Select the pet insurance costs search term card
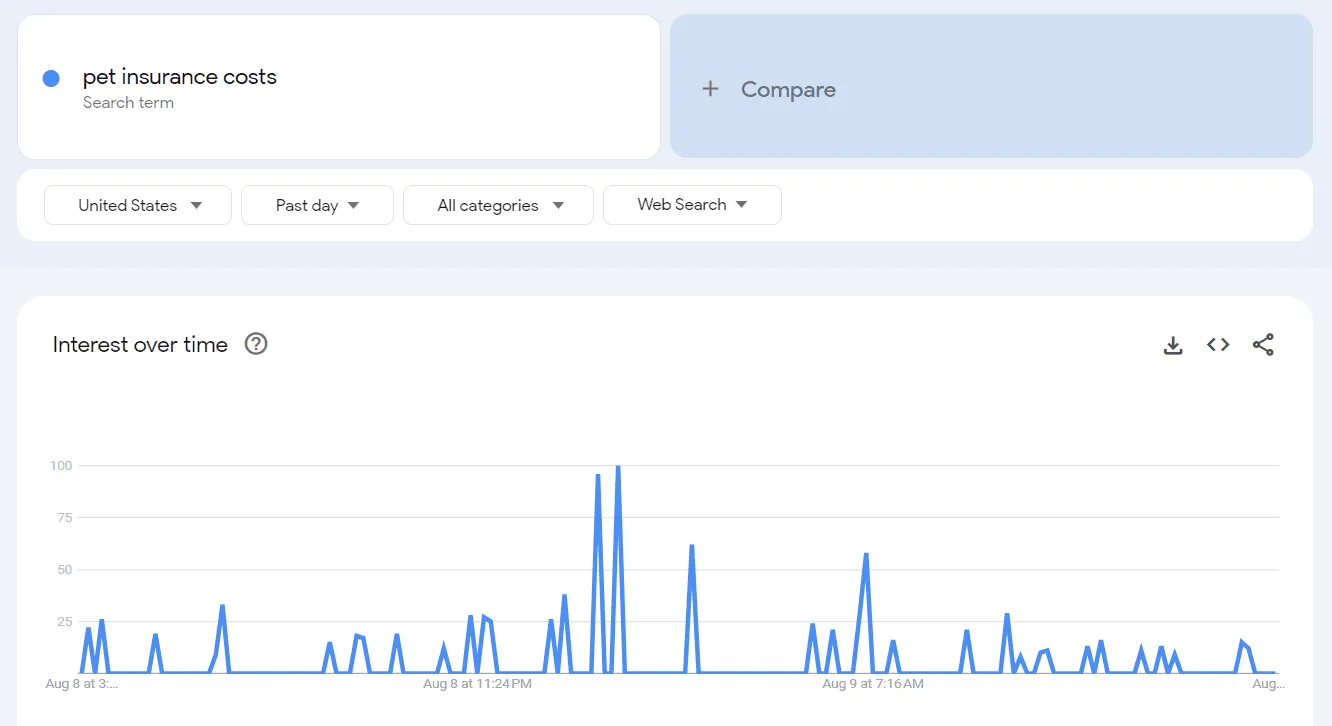The width and height of the screenshot is (1332, 726). click(x=340, y=87)
